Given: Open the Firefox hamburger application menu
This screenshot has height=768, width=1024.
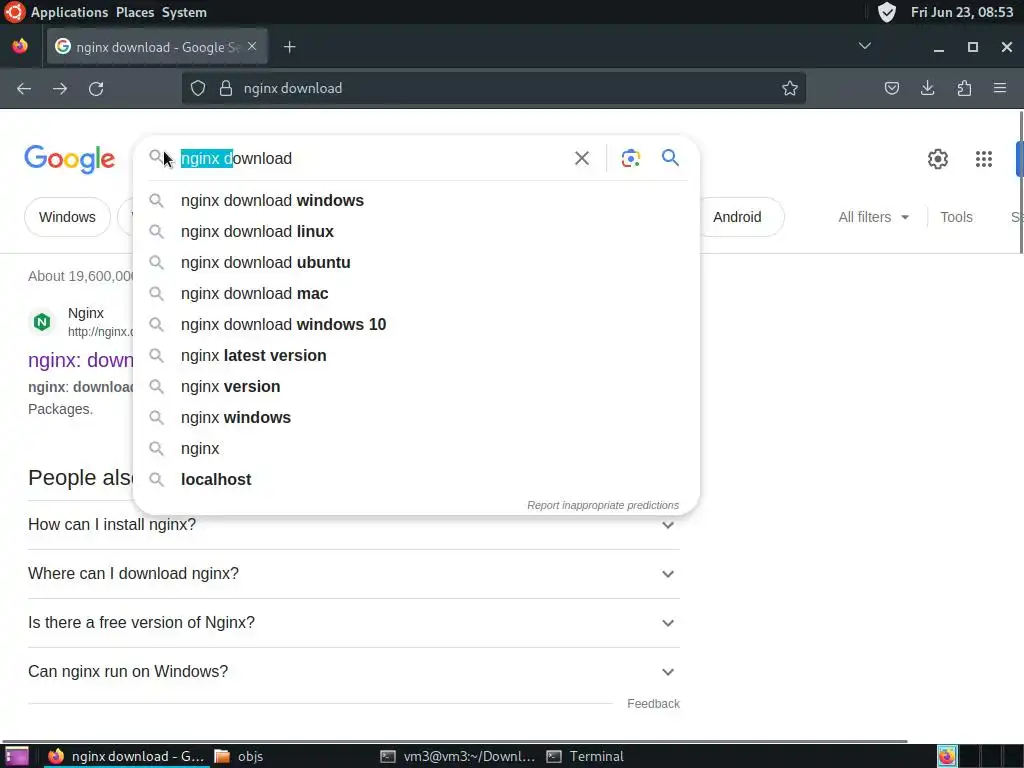Looking at the screenshot, I should click(1000, 88).
